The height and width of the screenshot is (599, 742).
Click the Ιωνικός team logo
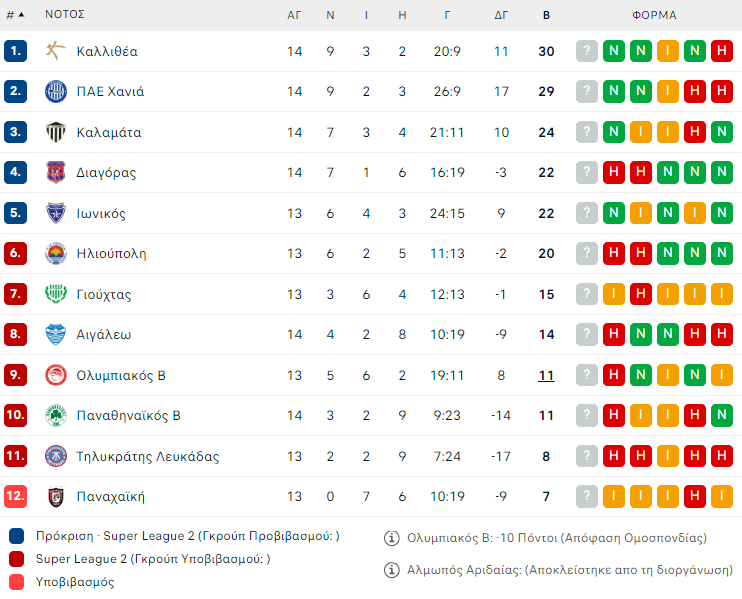click(56, 213)
